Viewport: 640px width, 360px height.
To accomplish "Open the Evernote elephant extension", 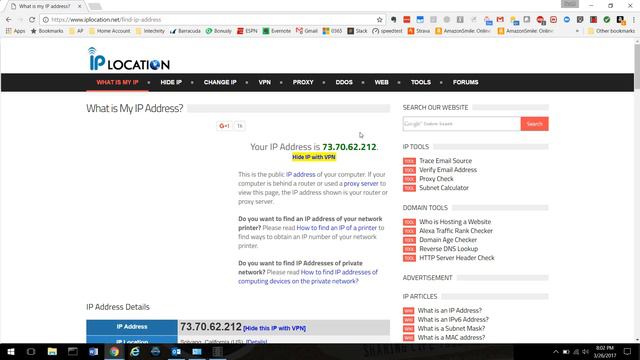I will 393,20.
